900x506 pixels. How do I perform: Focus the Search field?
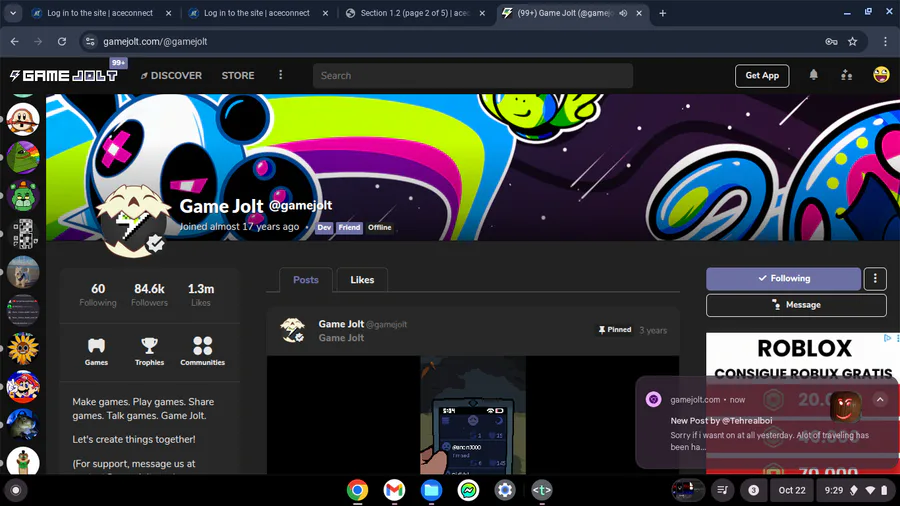(x=473, y=75)
